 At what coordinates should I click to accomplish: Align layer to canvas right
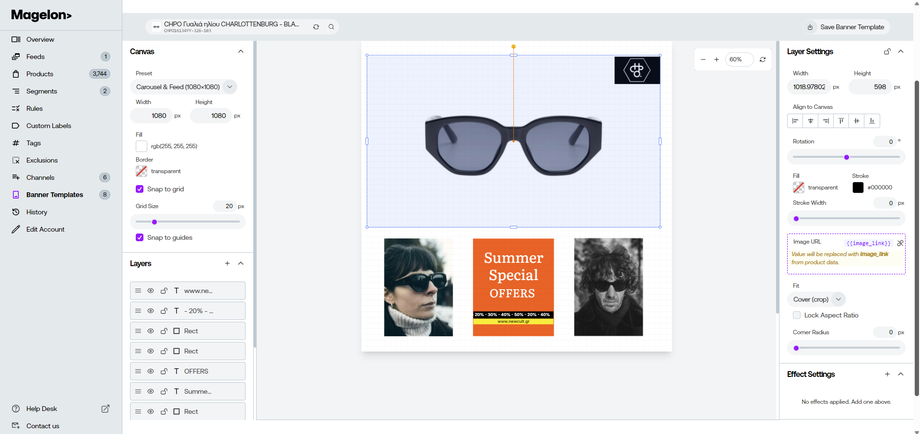[826, 121]
